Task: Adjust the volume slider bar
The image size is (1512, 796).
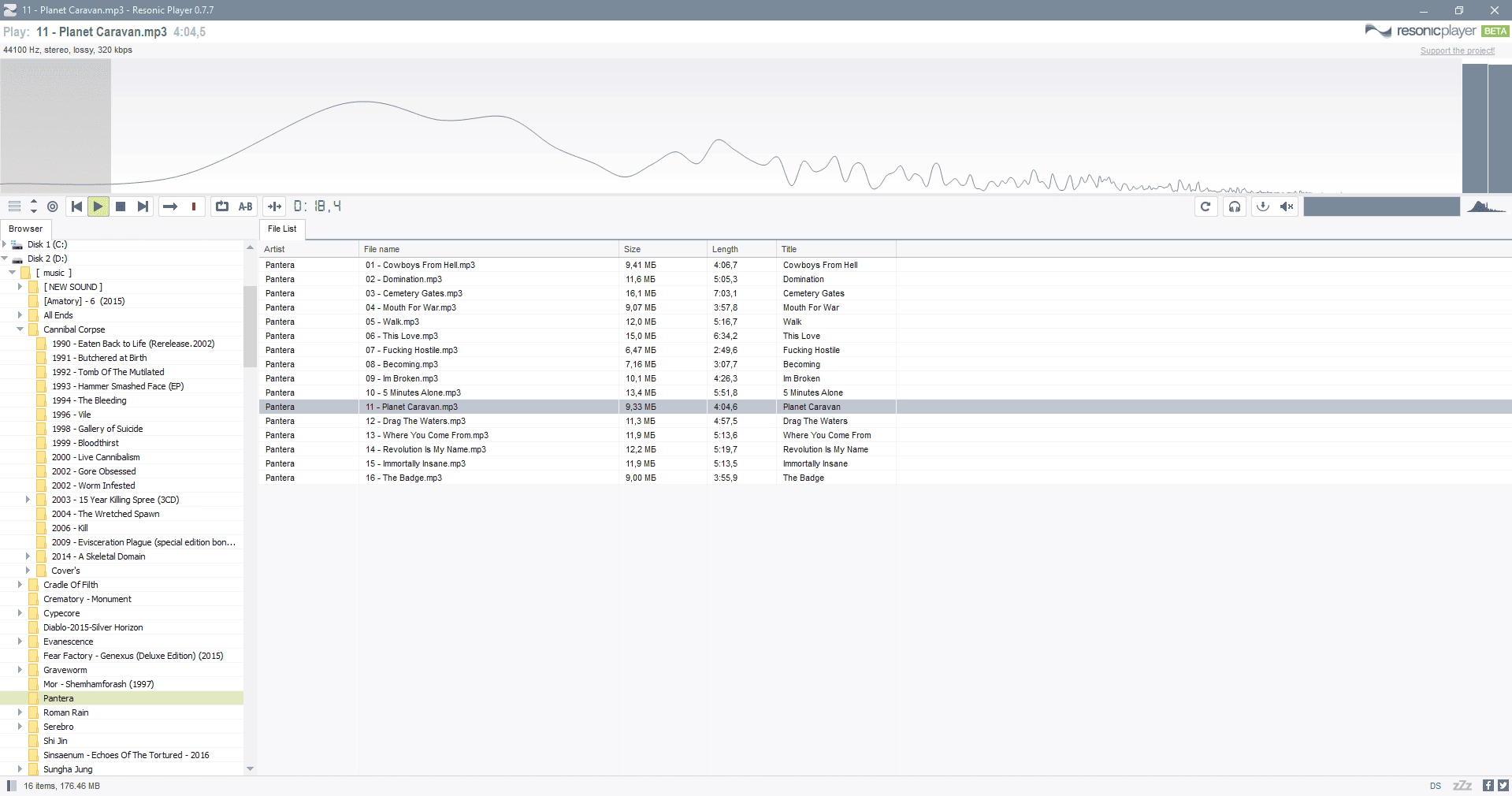Action: click(x=1382, y=206)
